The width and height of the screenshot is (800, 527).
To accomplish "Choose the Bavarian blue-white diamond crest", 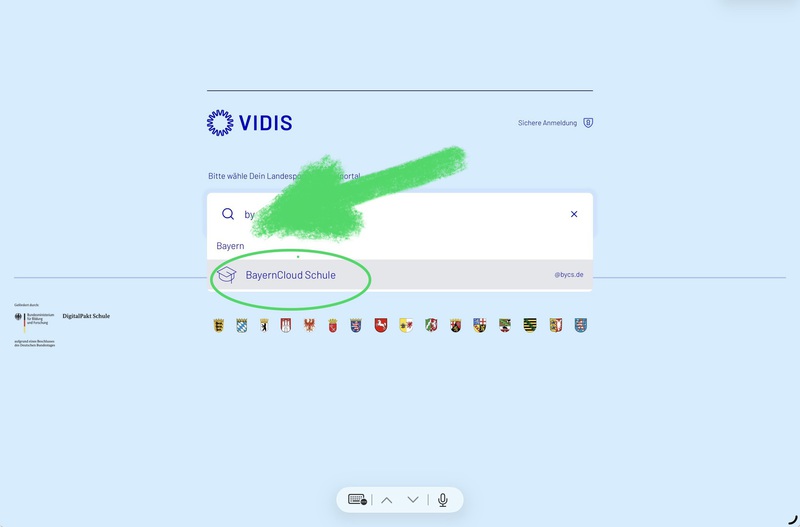I will [x=242, y=325].
